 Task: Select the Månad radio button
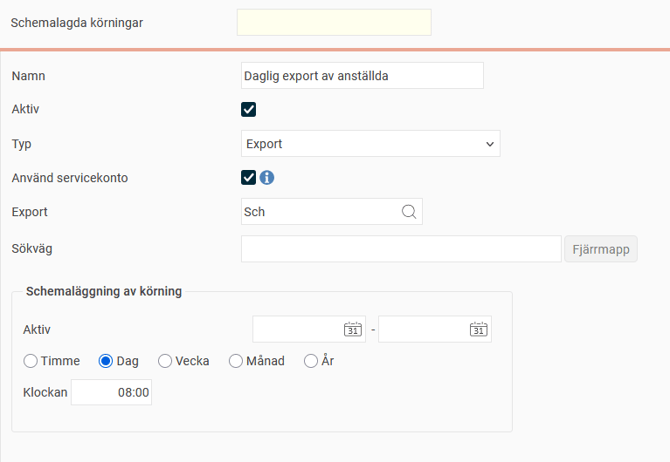click(236, 361)
